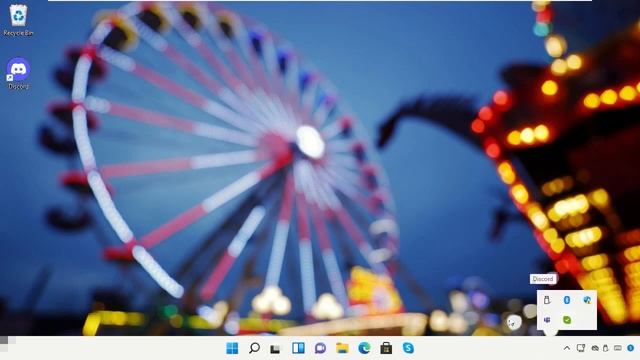Open the Recycle Bin desktop icon
Viewport: 640px width, 360px height.
coord(18,20)
